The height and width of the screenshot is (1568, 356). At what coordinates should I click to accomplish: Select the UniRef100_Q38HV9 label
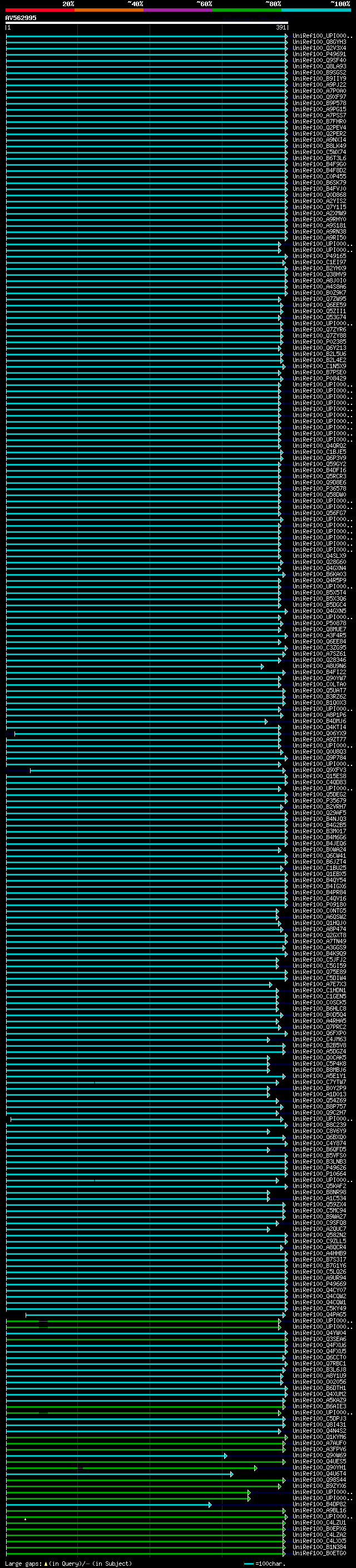(x=319, y=275)
